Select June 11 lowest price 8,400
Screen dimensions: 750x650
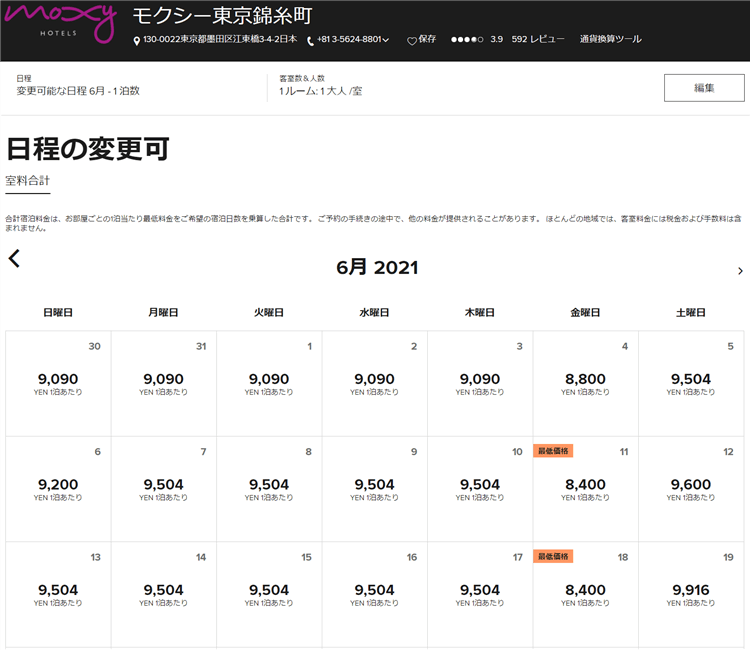(585, 485)
